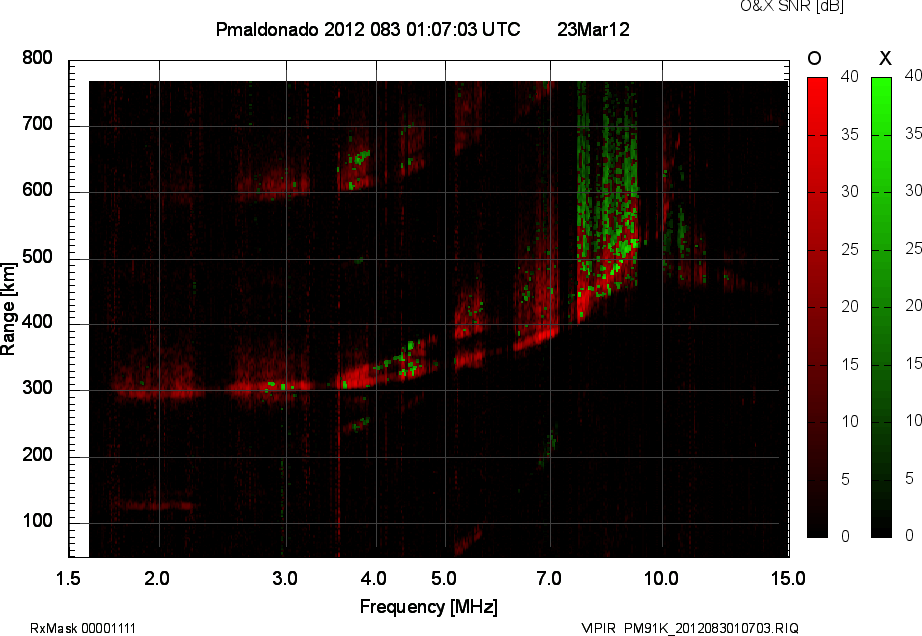Click the bright red F-layer trace at 300 km near 3 MHz

point(270,386)
